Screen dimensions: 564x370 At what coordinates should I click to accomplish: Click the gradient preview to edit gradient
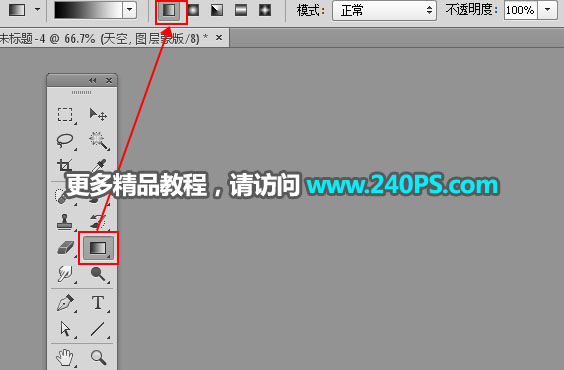coord(88,10)
